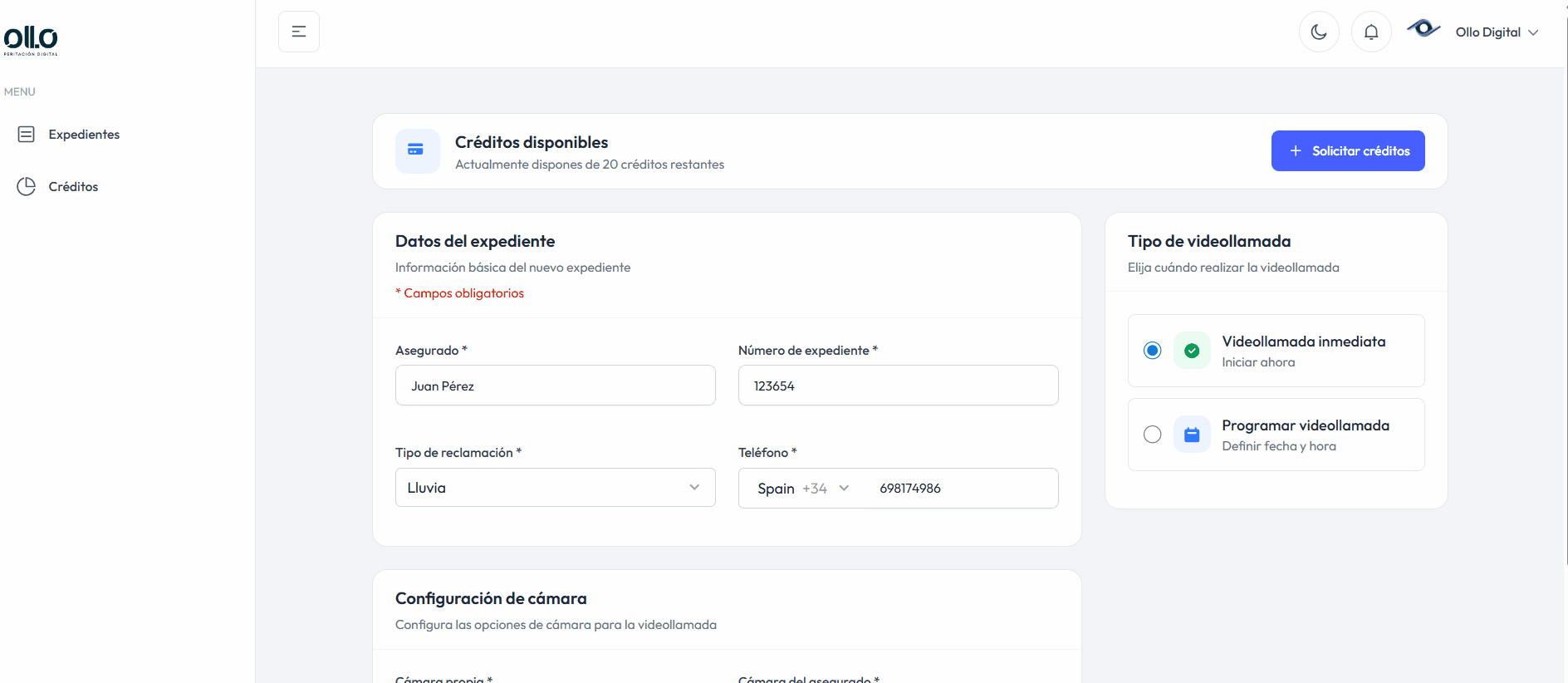Viewport: 1568px width, 683px height.
Task: Click the blue calendar icon for scheduling
Action: click(1192, 435)
